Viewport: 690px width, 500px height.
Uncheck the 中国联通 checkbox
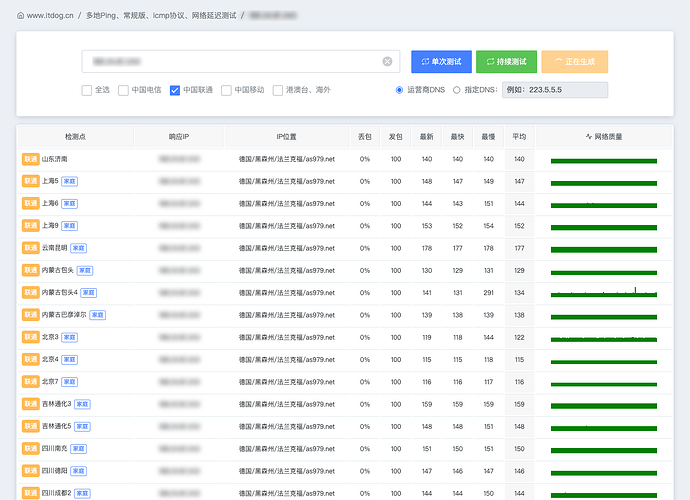coord(175,90)
